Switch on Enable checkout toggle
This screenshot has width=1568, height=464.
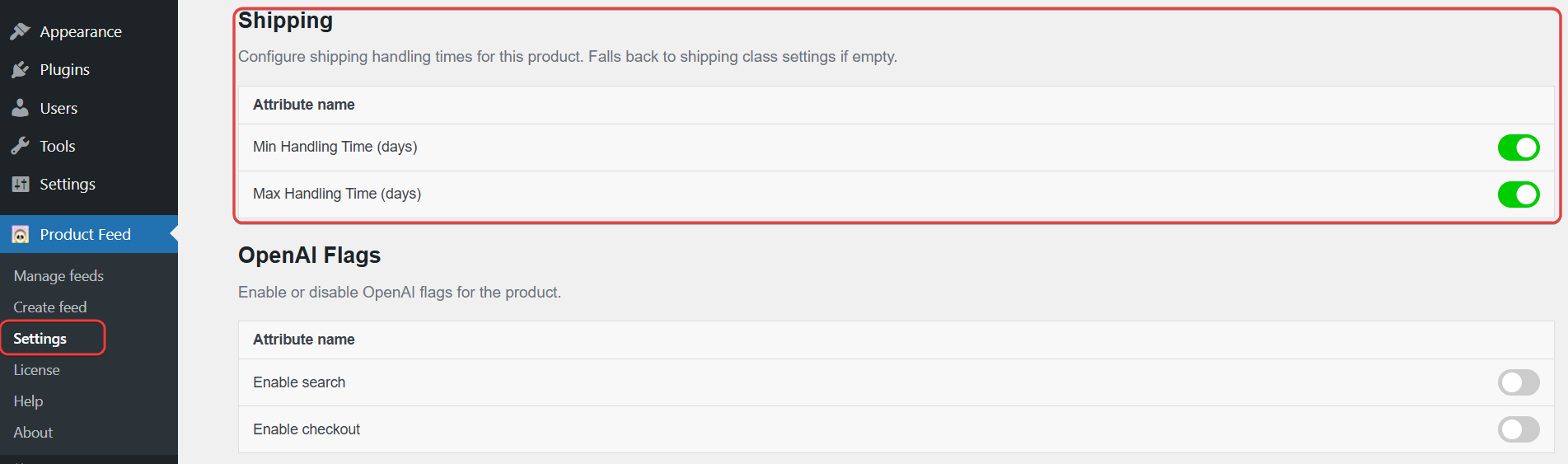click(x=1518, y=429)
